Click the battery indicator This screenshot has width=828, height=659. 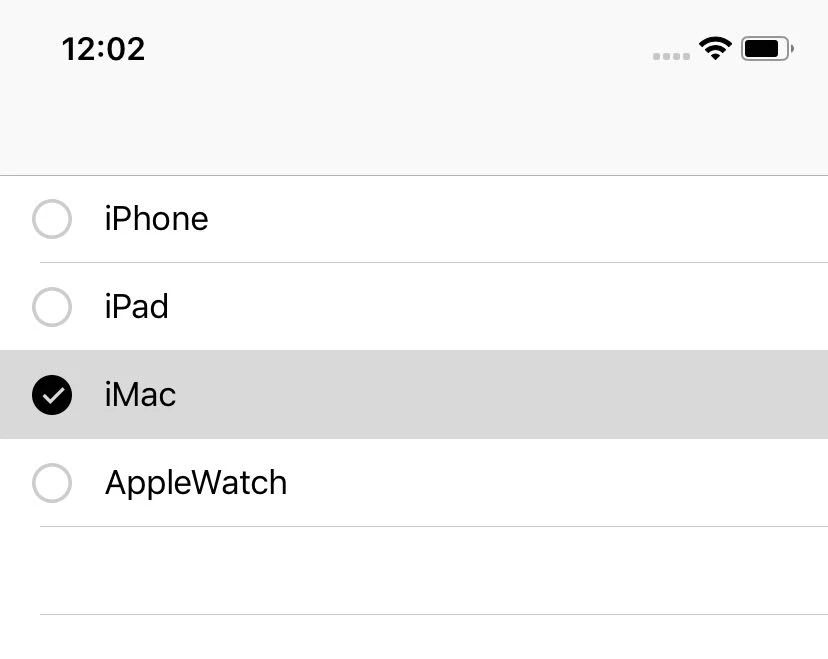765,48
